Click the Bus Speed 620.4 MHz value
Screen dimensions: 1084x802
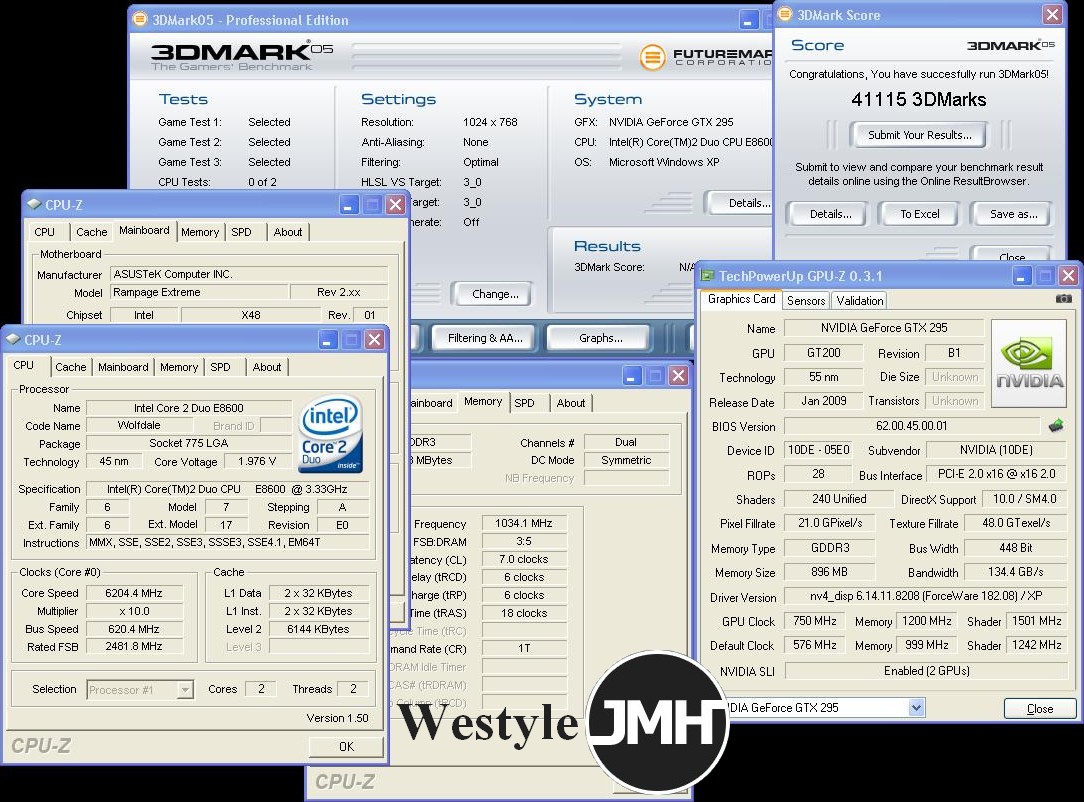coord(134,629)
